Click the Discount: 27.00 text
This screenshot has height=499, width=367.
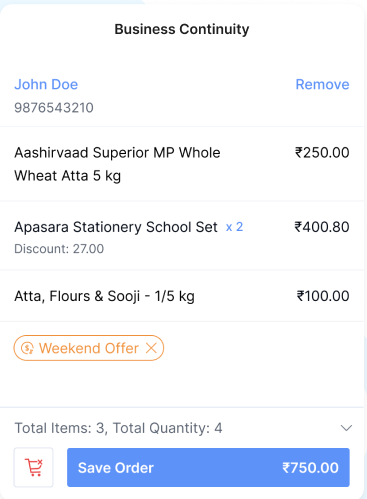pos(59,249)
